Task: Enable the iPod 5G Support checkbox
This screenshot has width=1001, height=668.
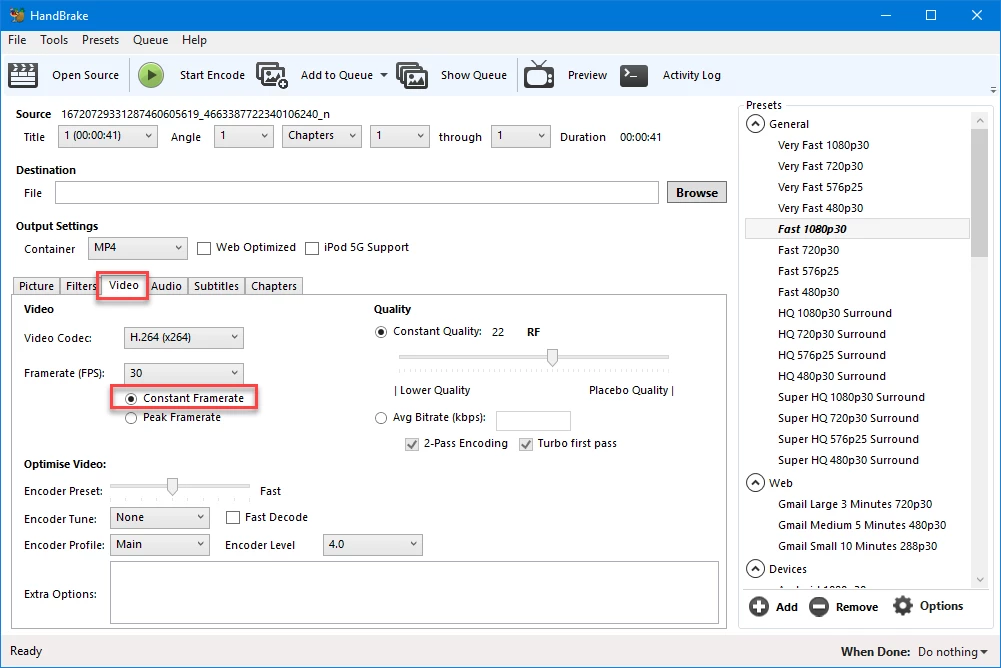Action: (x=312, y=248)
